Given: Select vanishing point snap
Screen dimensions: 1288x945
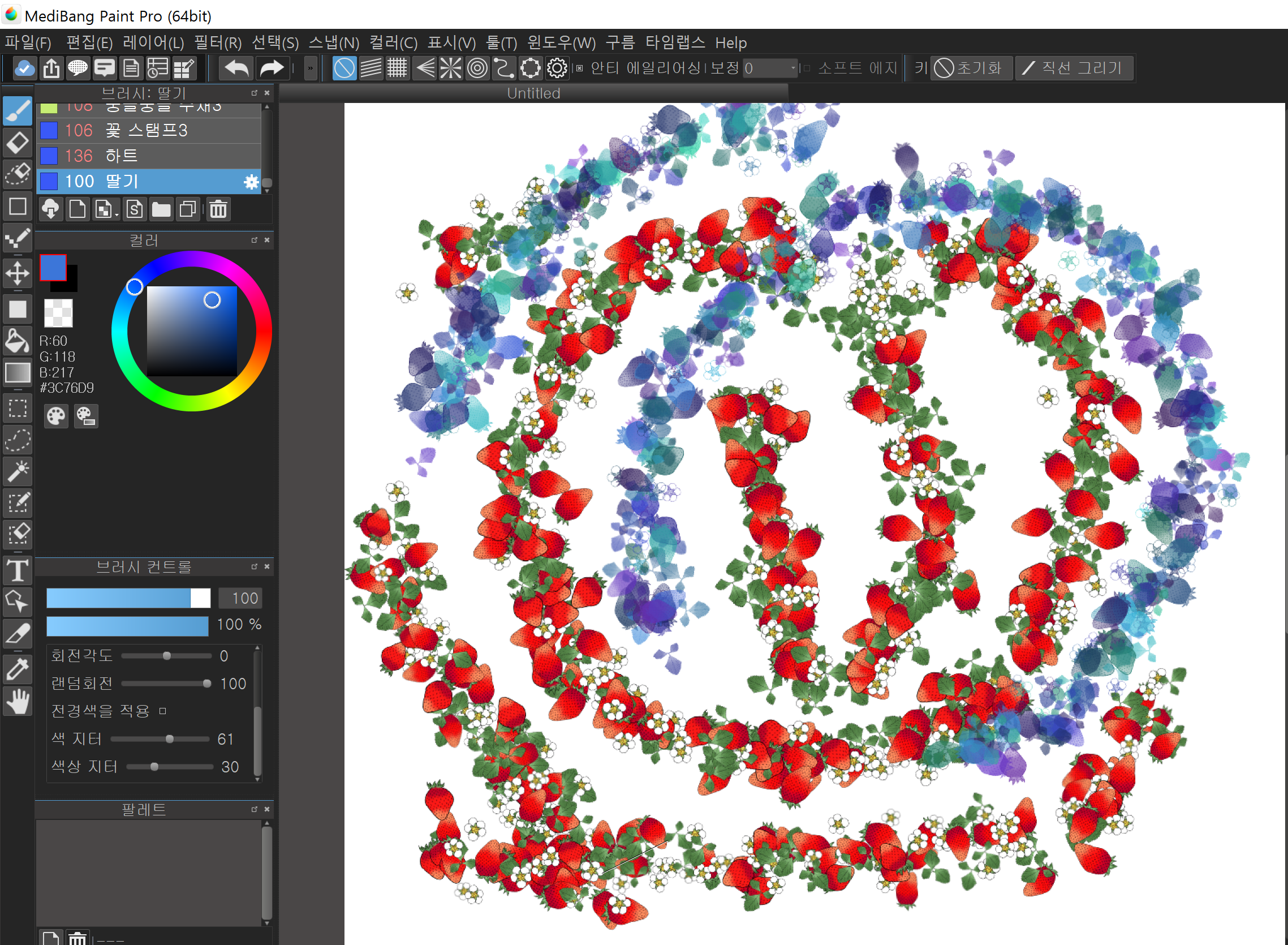Looking at the screenshot, I should [425, 68].
